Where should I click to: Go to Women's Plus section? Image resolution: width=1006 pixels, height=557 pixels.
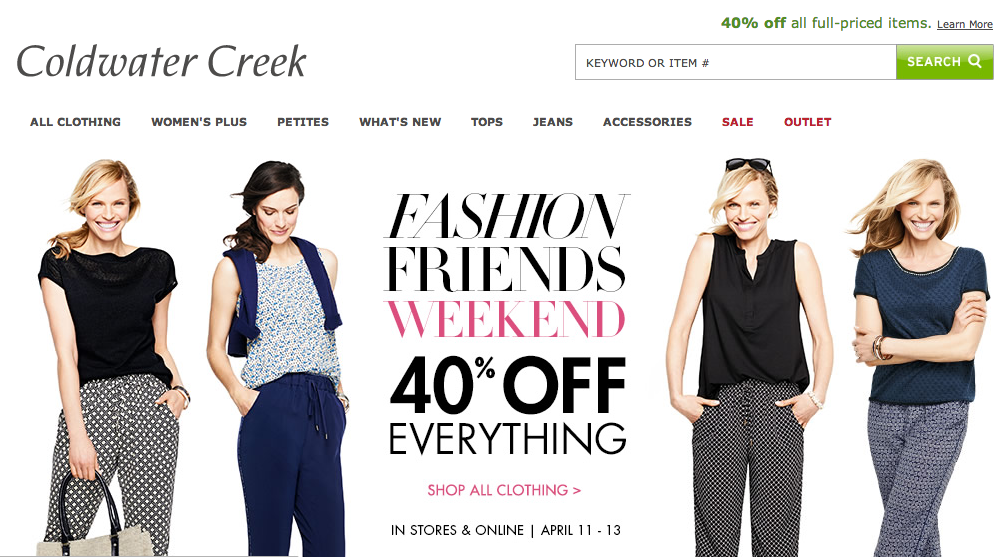coord(199,122)
